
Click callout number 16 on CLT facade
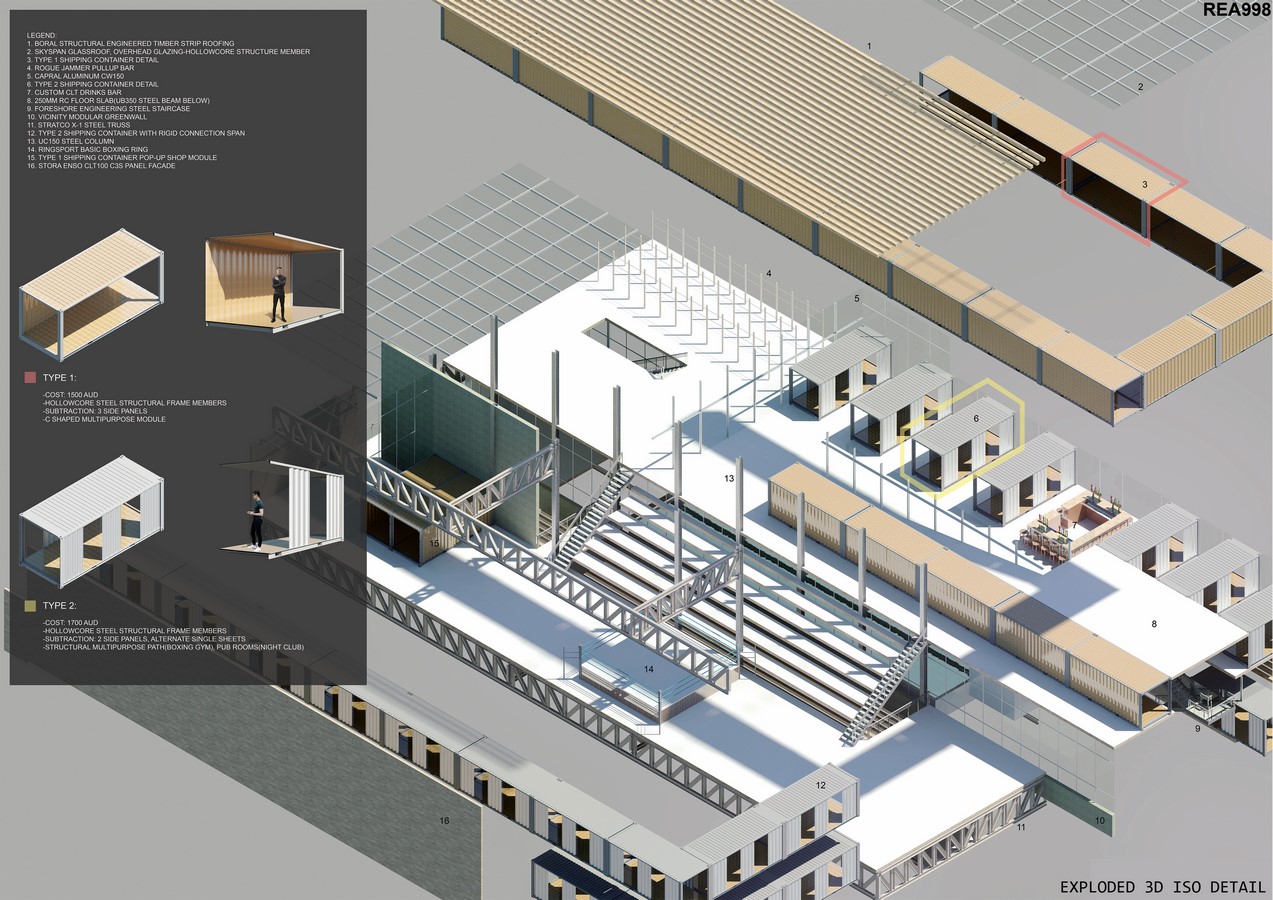tap(445, 820)
